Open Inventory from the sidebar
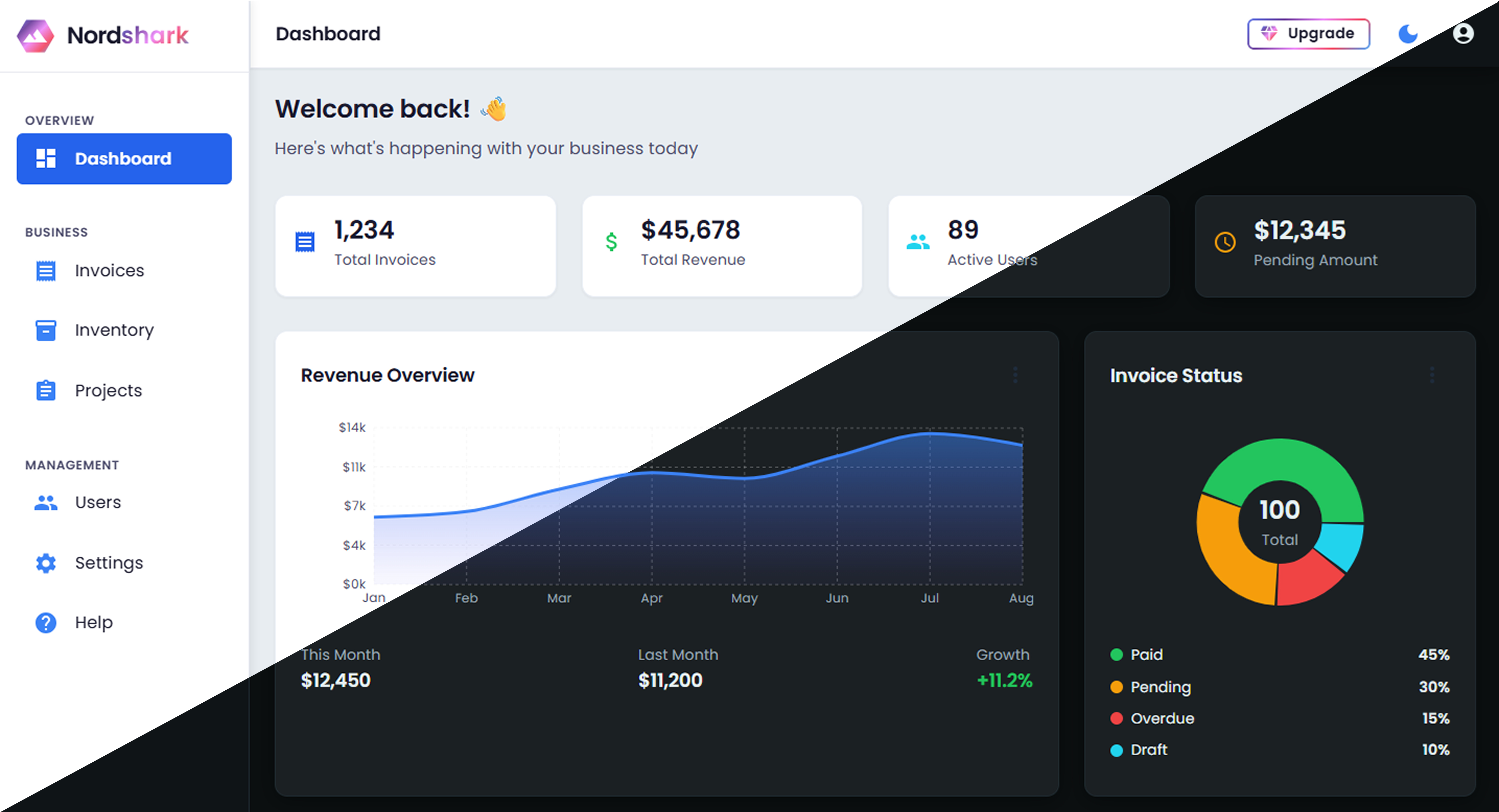Viewport: 1499px width, 812px height. [x=124, y=330]
